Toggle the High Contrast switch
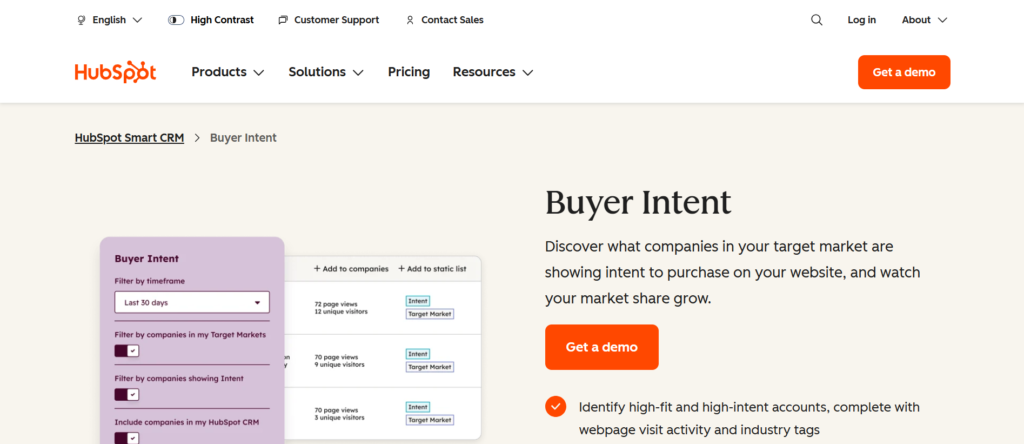Screen dimensions: 1024x444 point(176,20)
